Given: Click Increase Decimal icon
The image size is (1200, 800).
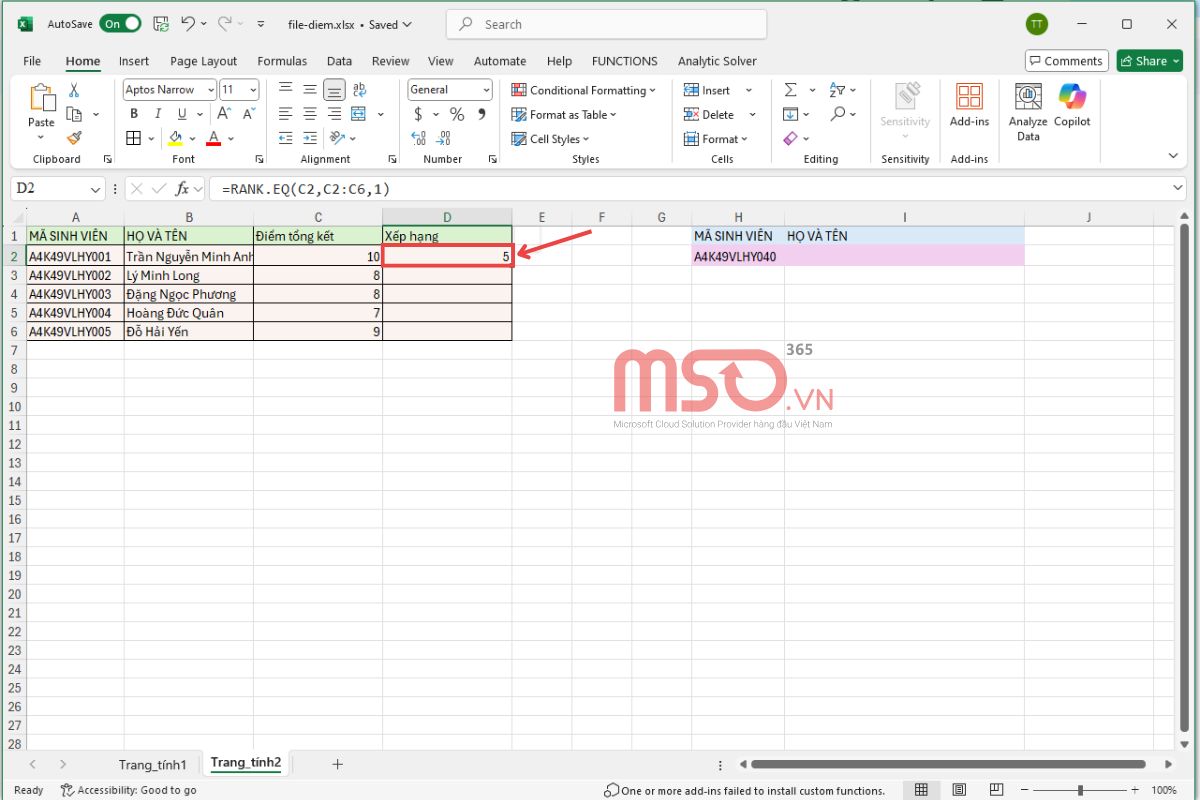Looking at the screenshot, I should [x=418, y=138].
